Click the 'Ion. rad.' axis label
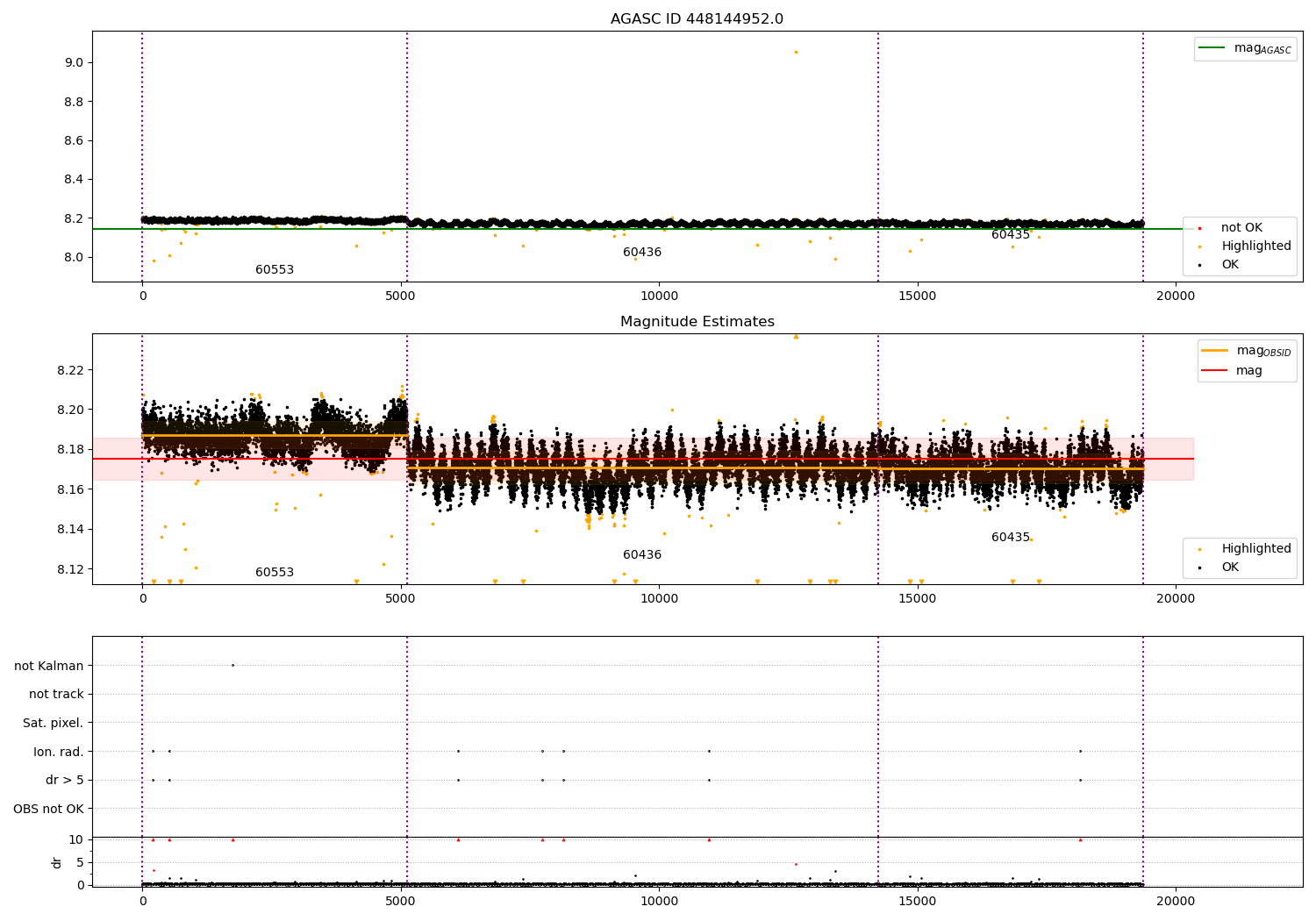 click(x=59, y=752)
